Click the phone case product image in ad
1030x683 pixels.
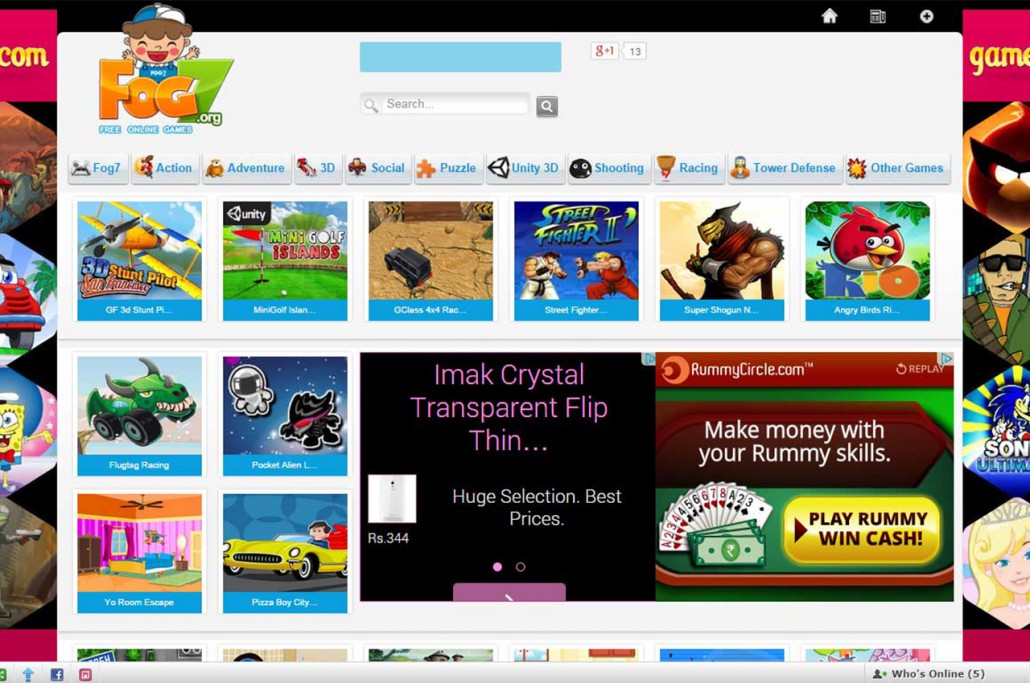point(392,498)
